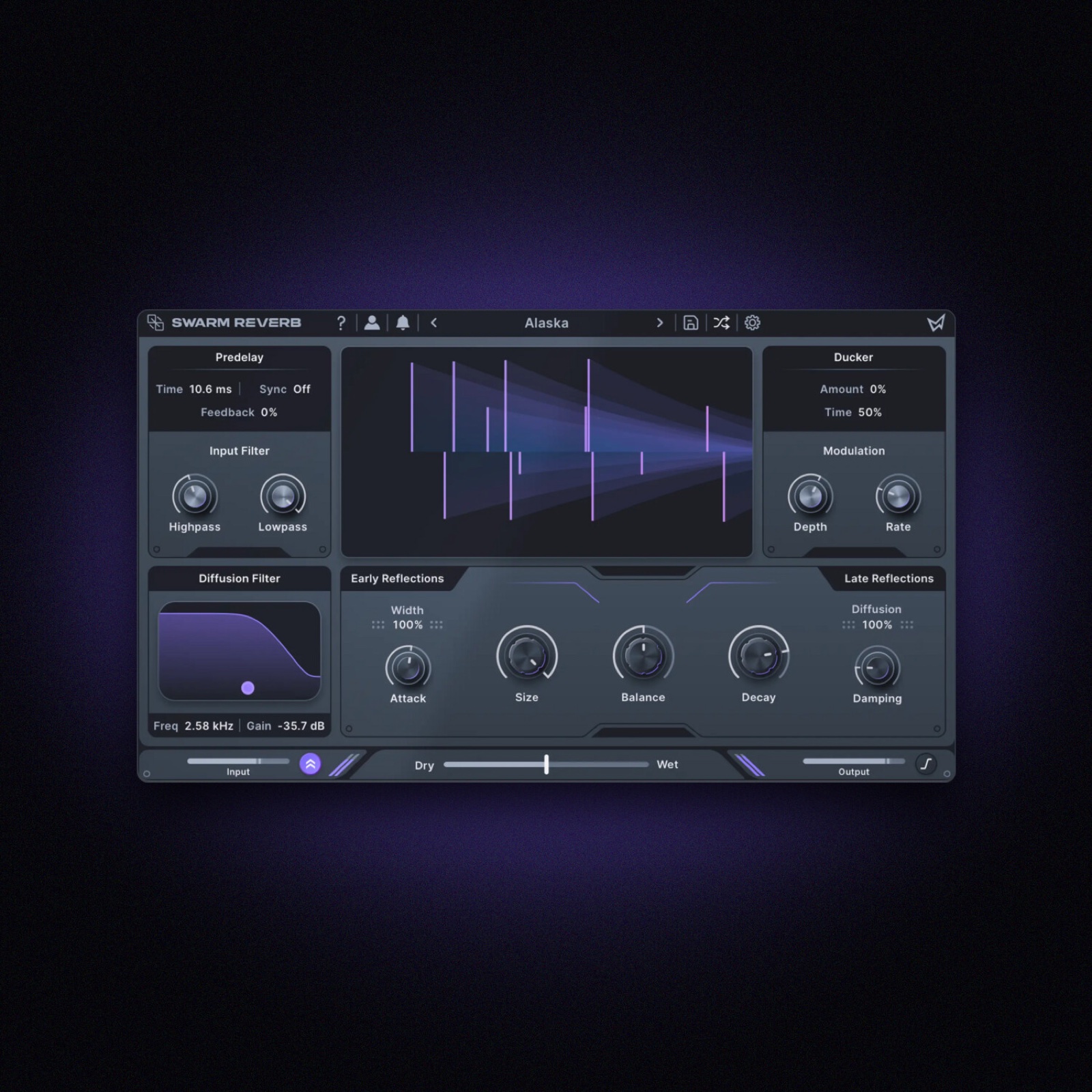The image size is (1092, 1092).
Task: Click the Diffusion Filter purple node
Action: [x=248, y=688]
